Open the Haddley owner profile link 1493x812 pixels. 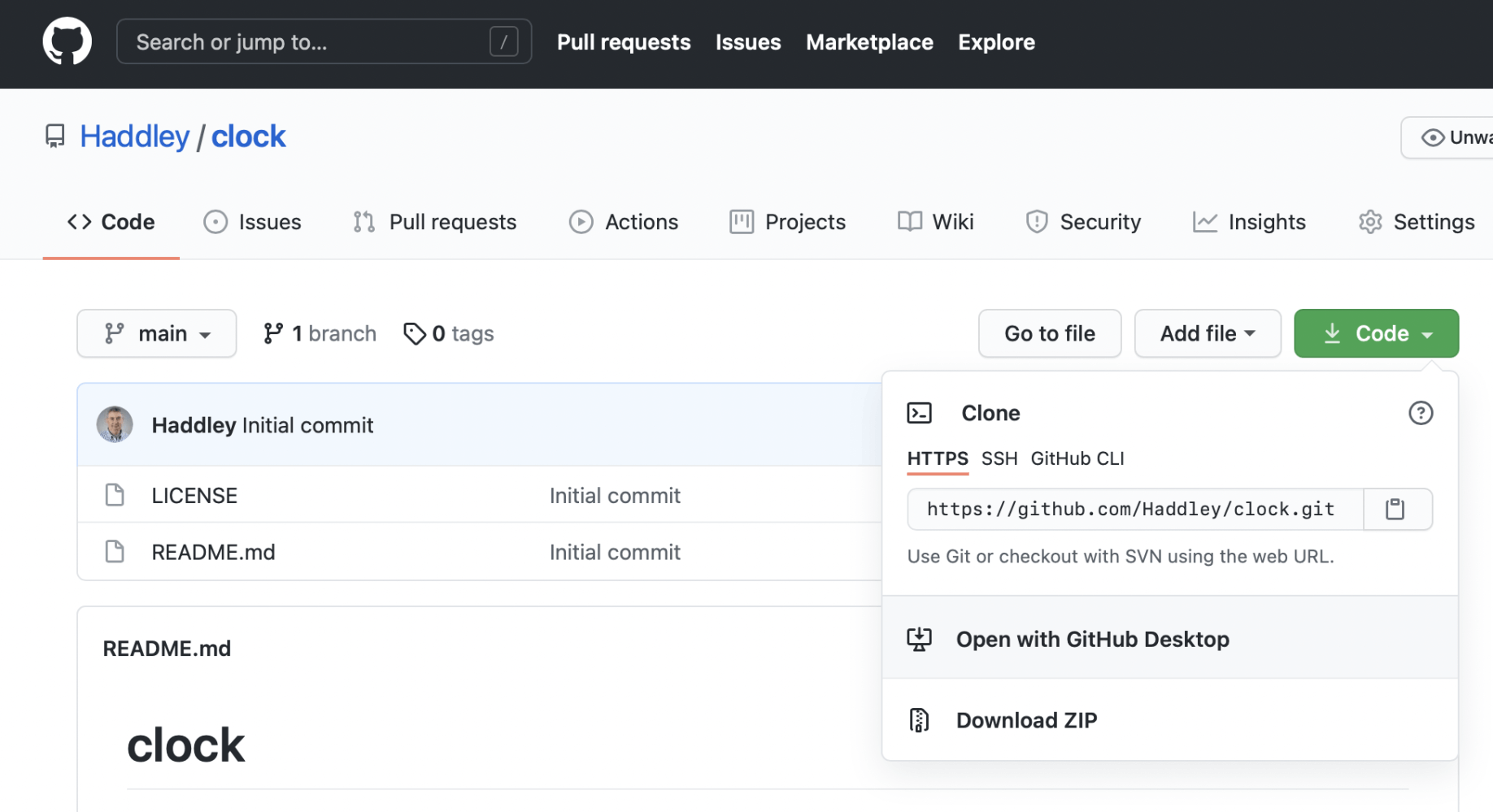click(134, 137)
